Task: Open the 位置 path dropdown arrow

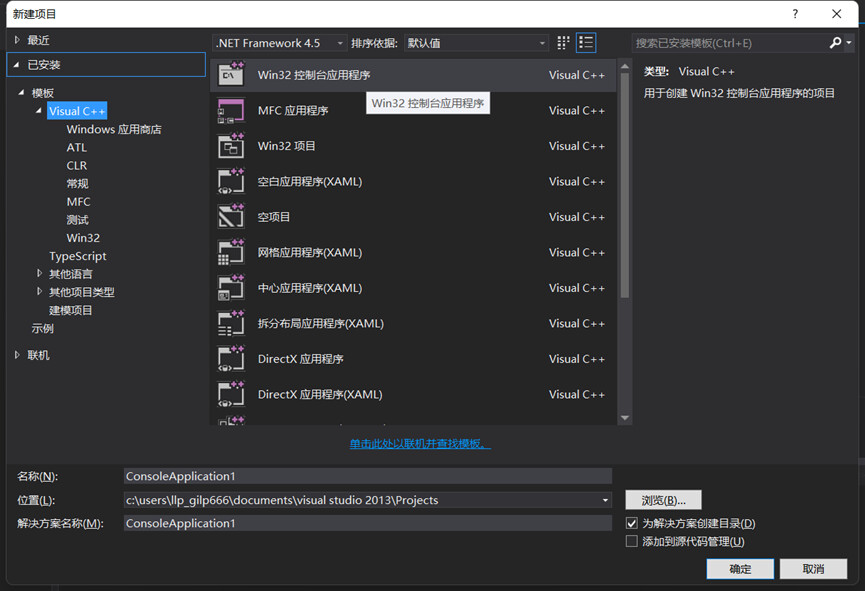Action: tap(605, 500)
